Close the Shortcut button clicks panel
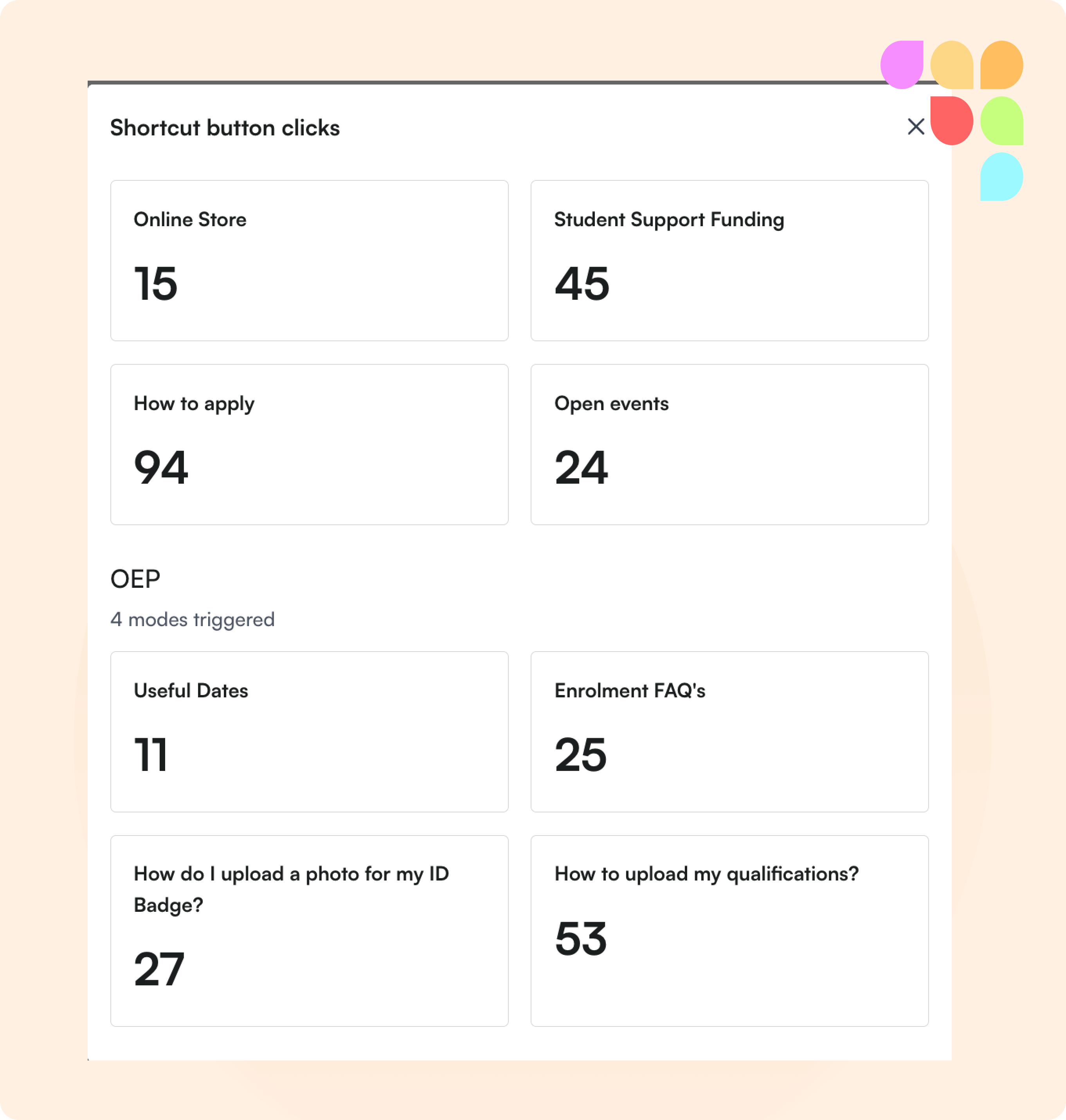 [915, 127]
